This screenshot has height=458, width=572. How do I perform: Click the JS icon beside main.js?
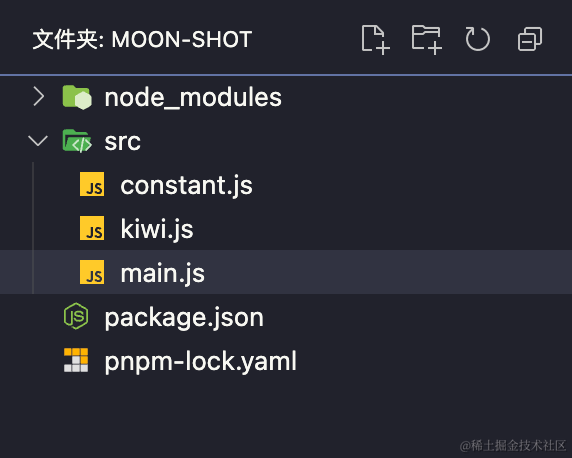tap(92, 272)
